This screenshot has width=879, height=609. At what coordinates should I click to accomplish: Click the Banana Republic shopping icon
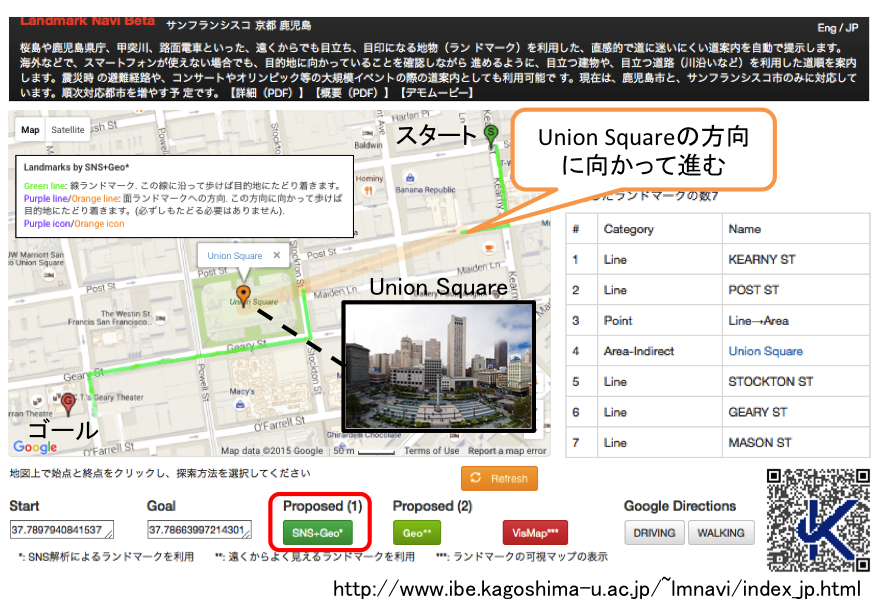point(410,178)
